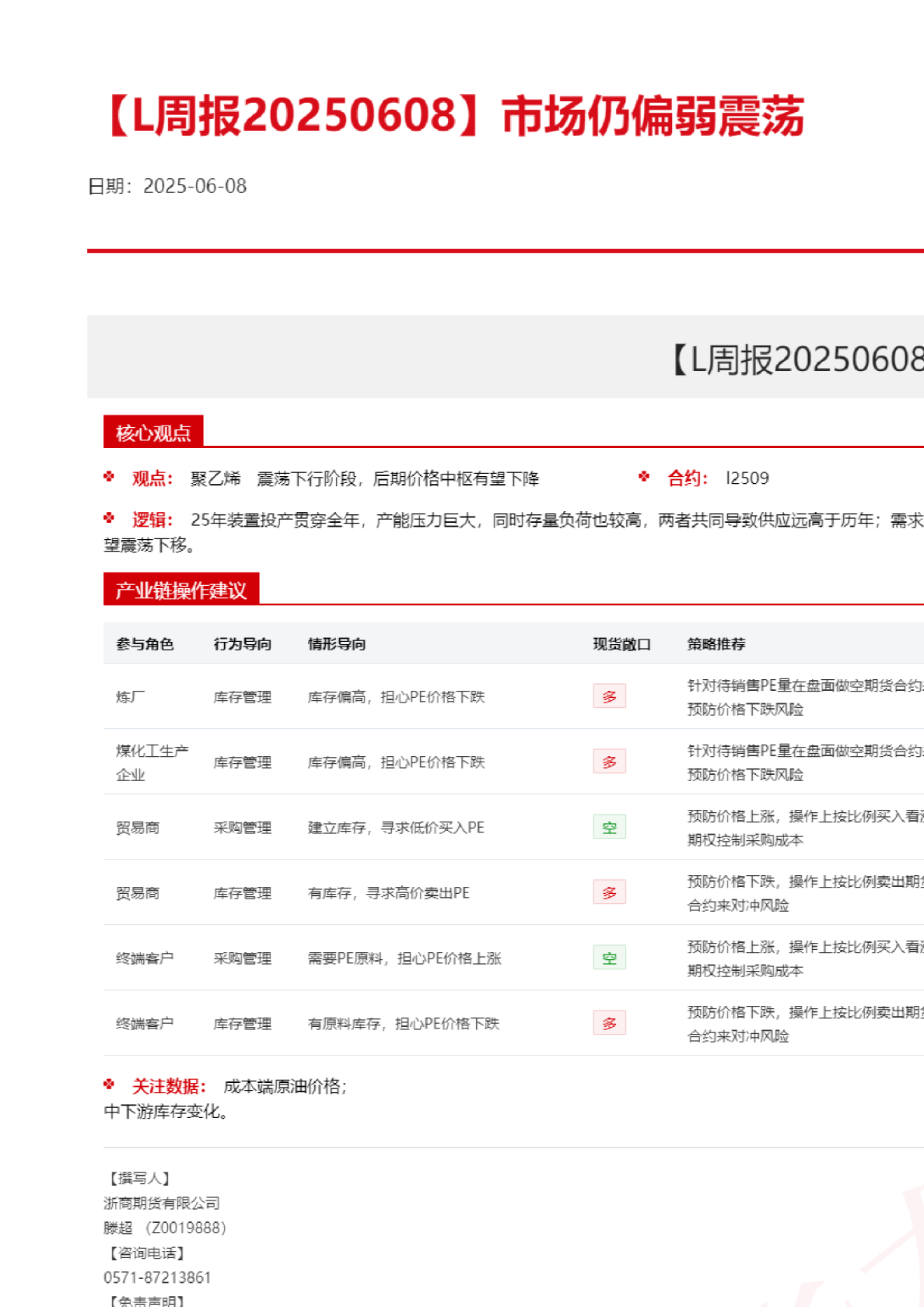This screenshot has width=924, height=1307.
Task: Click the contract code l2509
Action: click(x=747, y=478)
